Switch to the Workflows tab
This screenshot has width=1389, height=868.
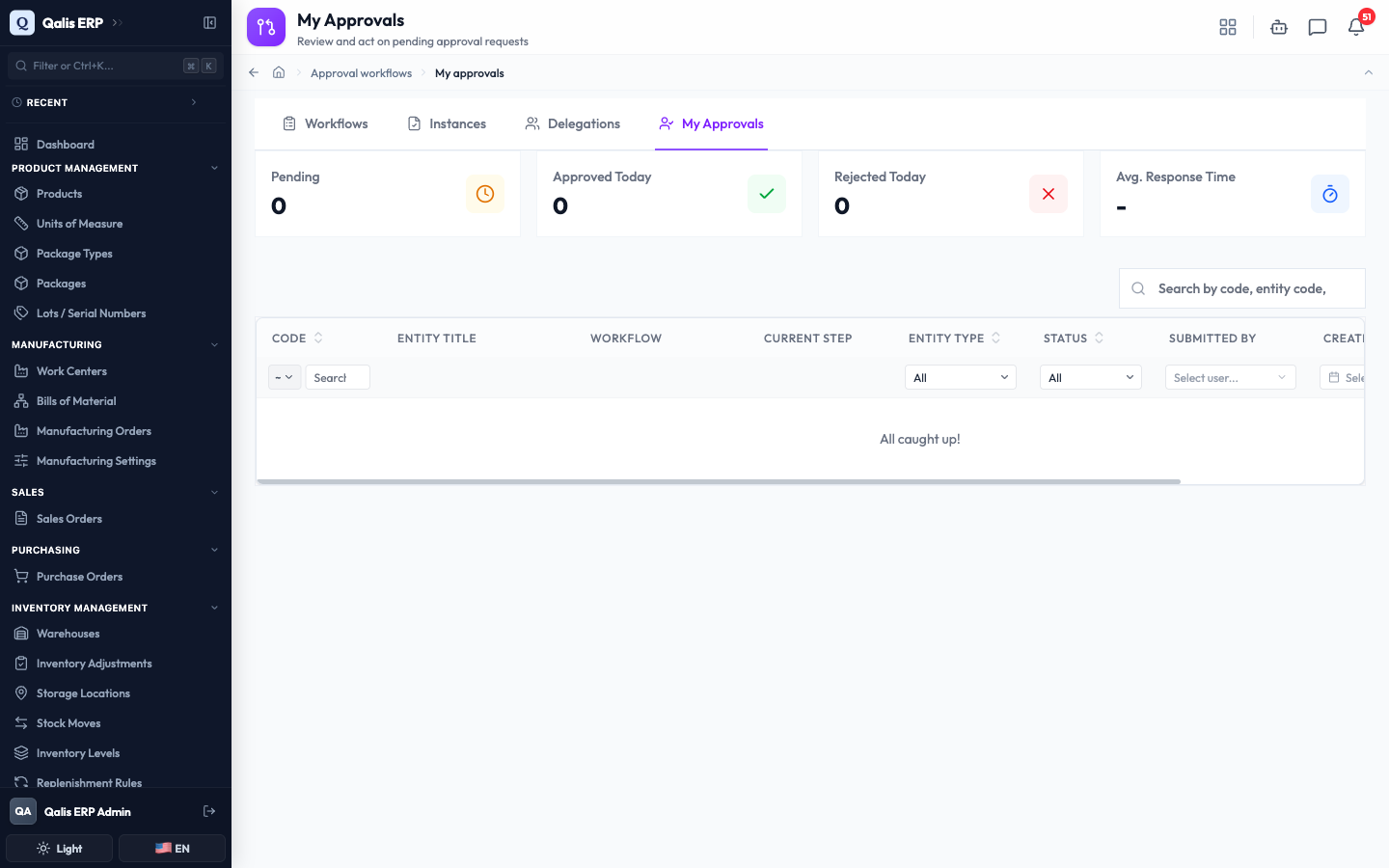[x=325, y=123]
